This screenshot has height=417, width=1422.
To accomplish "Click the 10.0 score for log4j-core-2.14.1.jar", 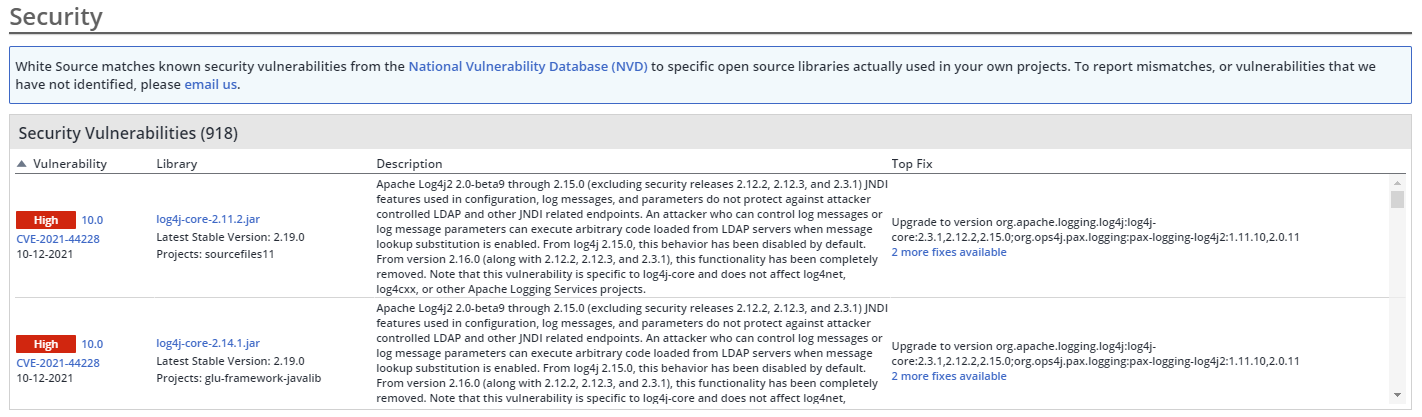I will [92, 344].
